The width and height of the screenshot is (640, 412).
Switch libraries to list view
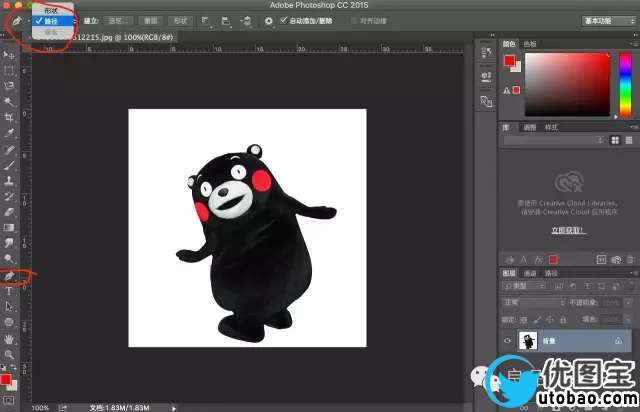point(629,140)
